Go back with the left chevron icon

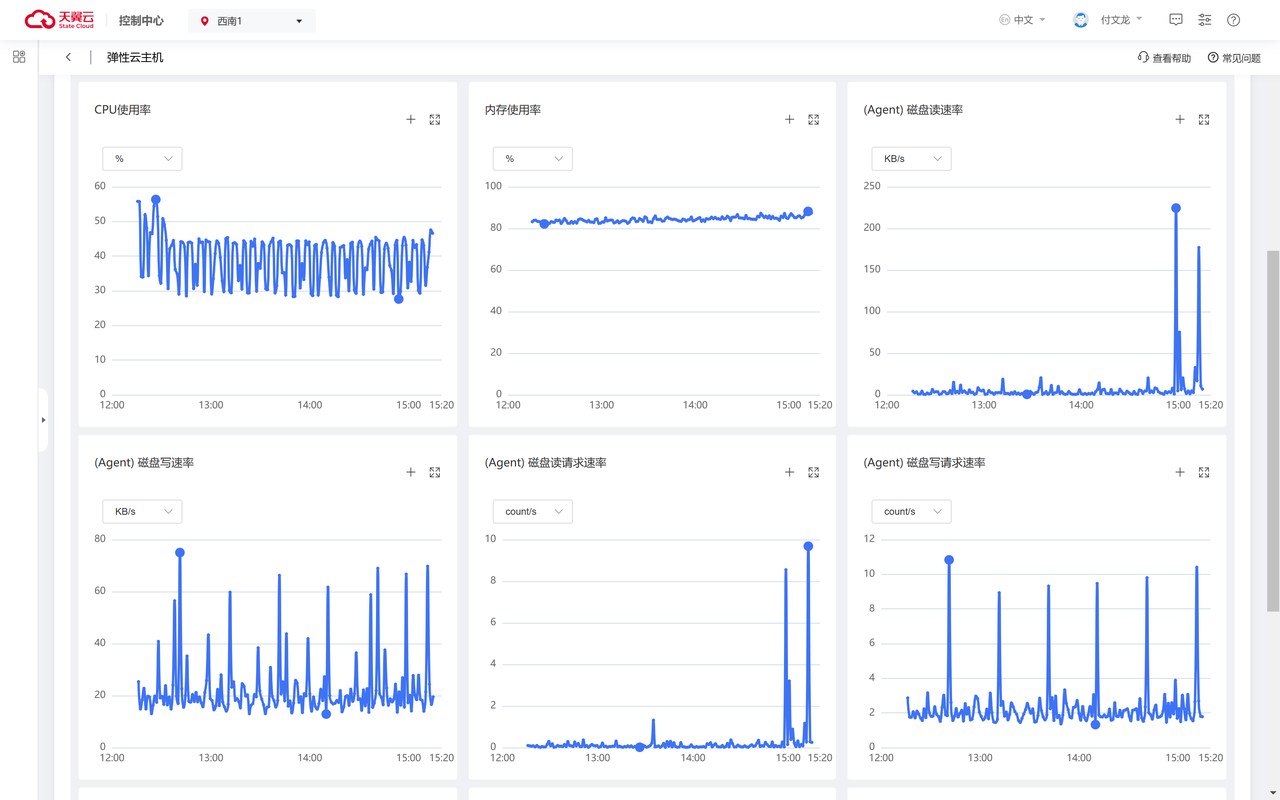tap(68, 57)
